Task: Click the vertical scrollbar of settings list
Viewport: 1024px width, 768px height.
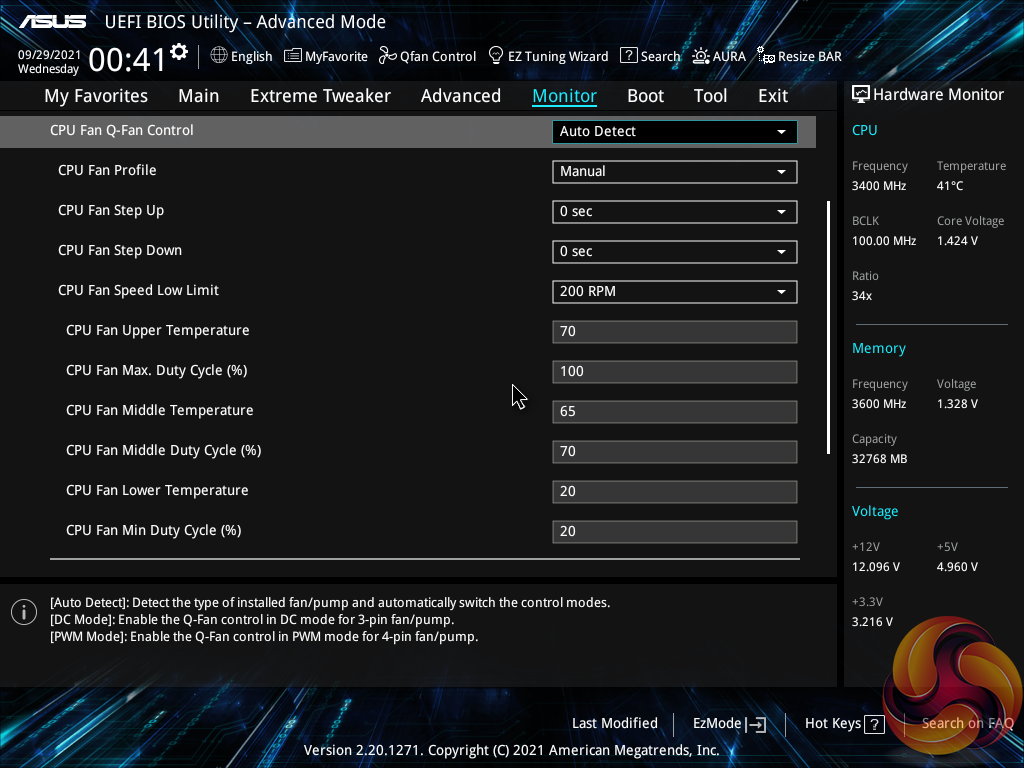Action: point(828,327)
